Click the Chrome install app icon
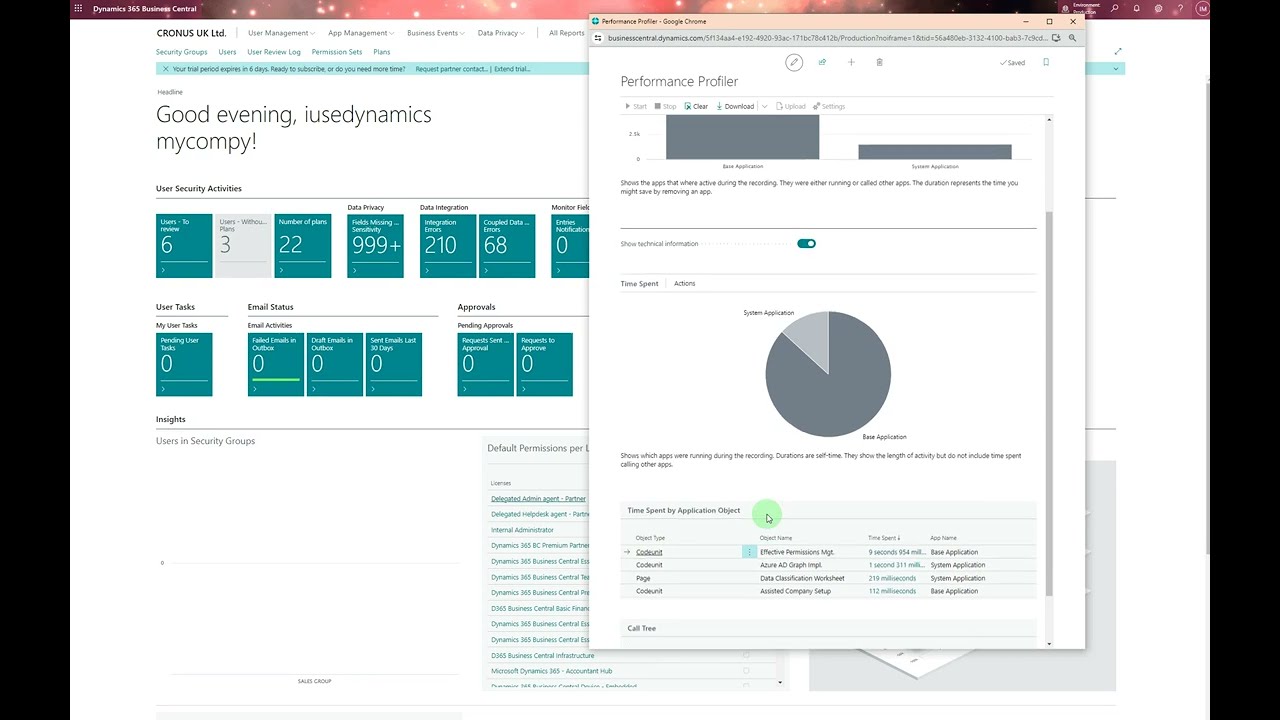Viewport: 1280px width, 720px height. point(1057,38)
